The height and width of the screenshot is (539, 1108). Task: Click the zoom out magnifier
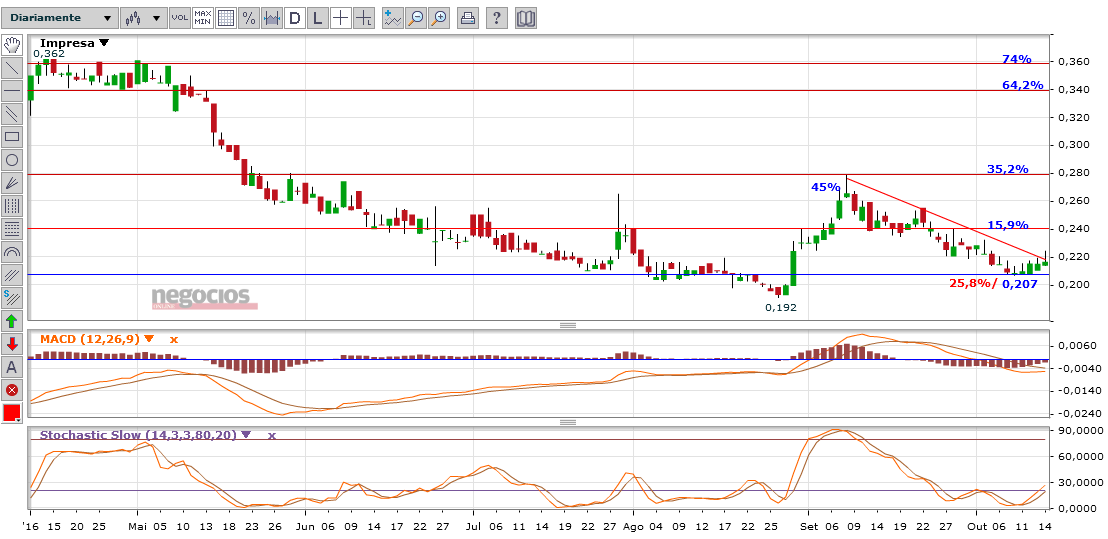pyautogui.click(x=416, y=18)
